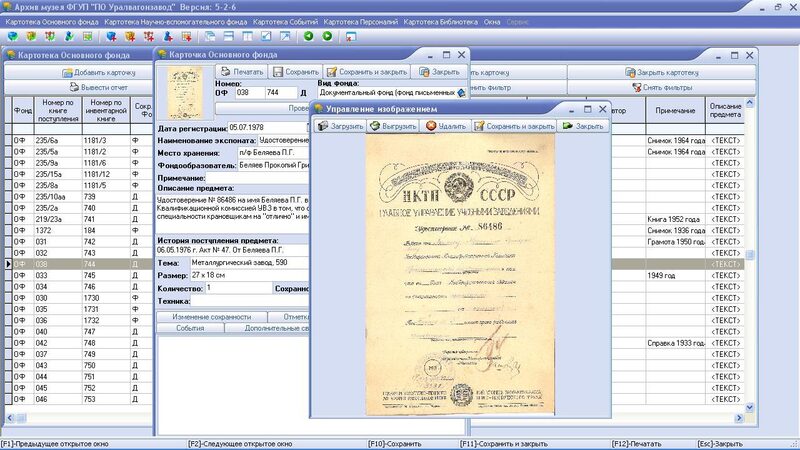This screenshot has width=800, height=450.
Task: Open the Картотека Научно-вспомогательного фонда menu
Action: coord(176,22)
